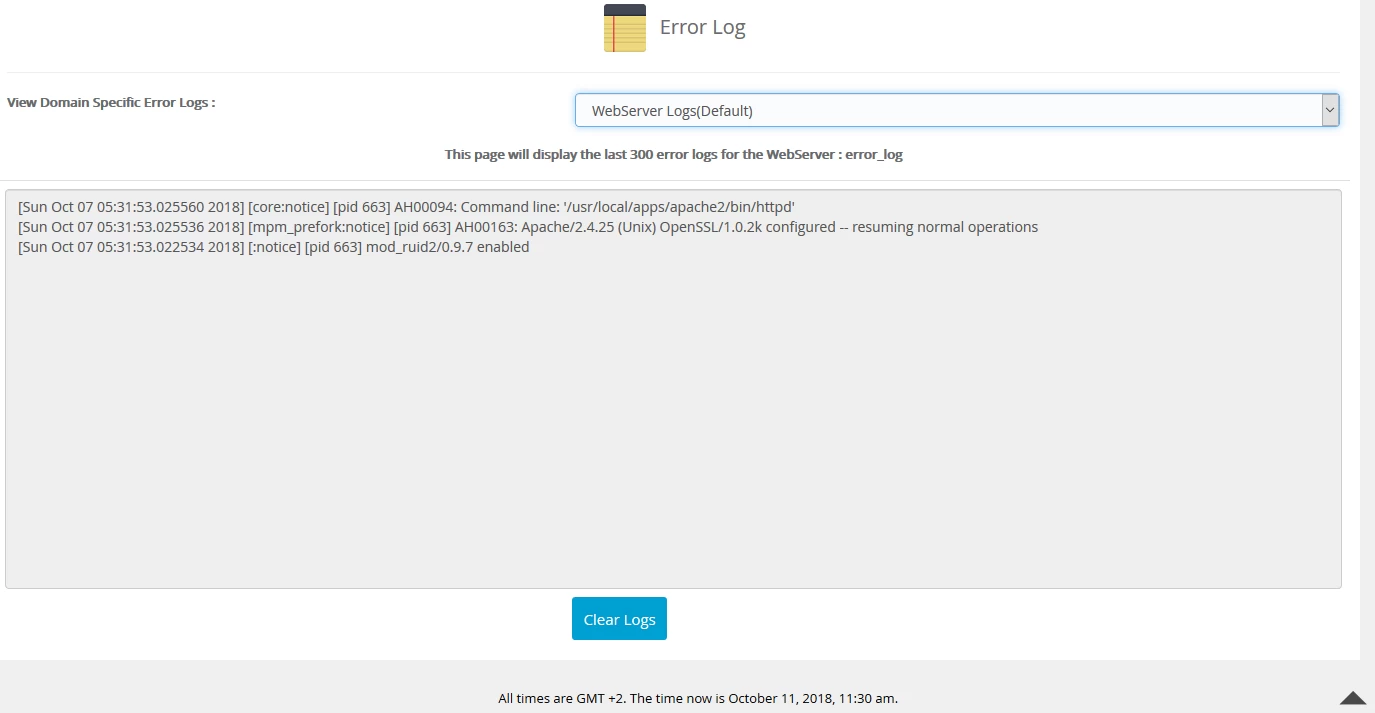Expand the domain error logs selection list
1375x713 pixels.
pos(956,110)
